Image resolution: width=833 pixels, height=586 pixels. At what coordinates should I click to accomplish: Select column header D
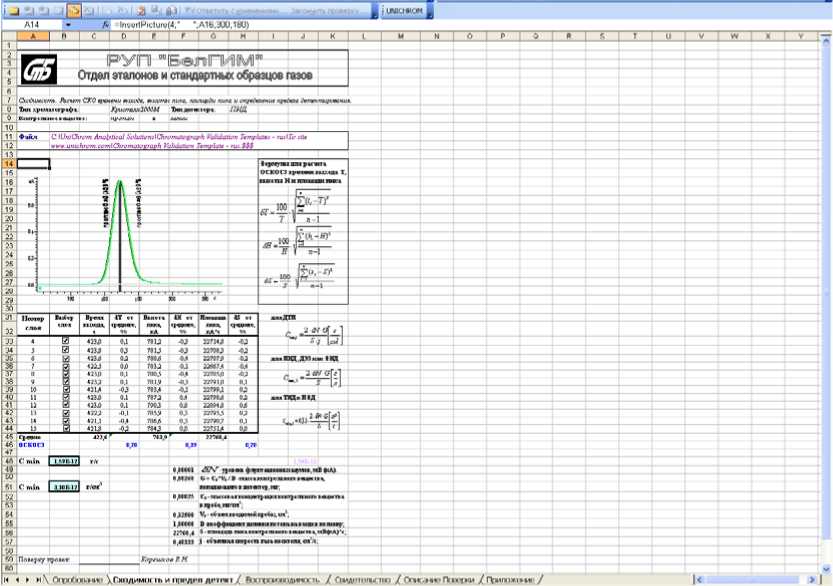pos(124,37)
